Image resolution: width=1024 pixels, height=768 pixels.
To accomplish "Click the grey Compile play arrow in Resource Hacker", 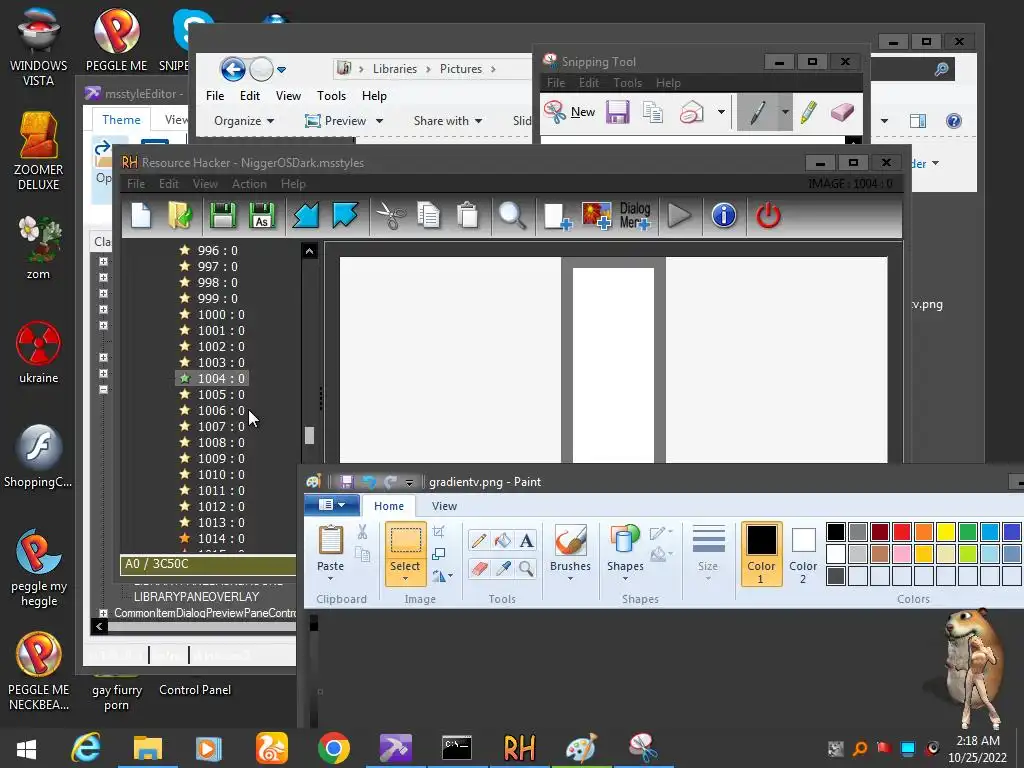I will click(x=679, y=216).
